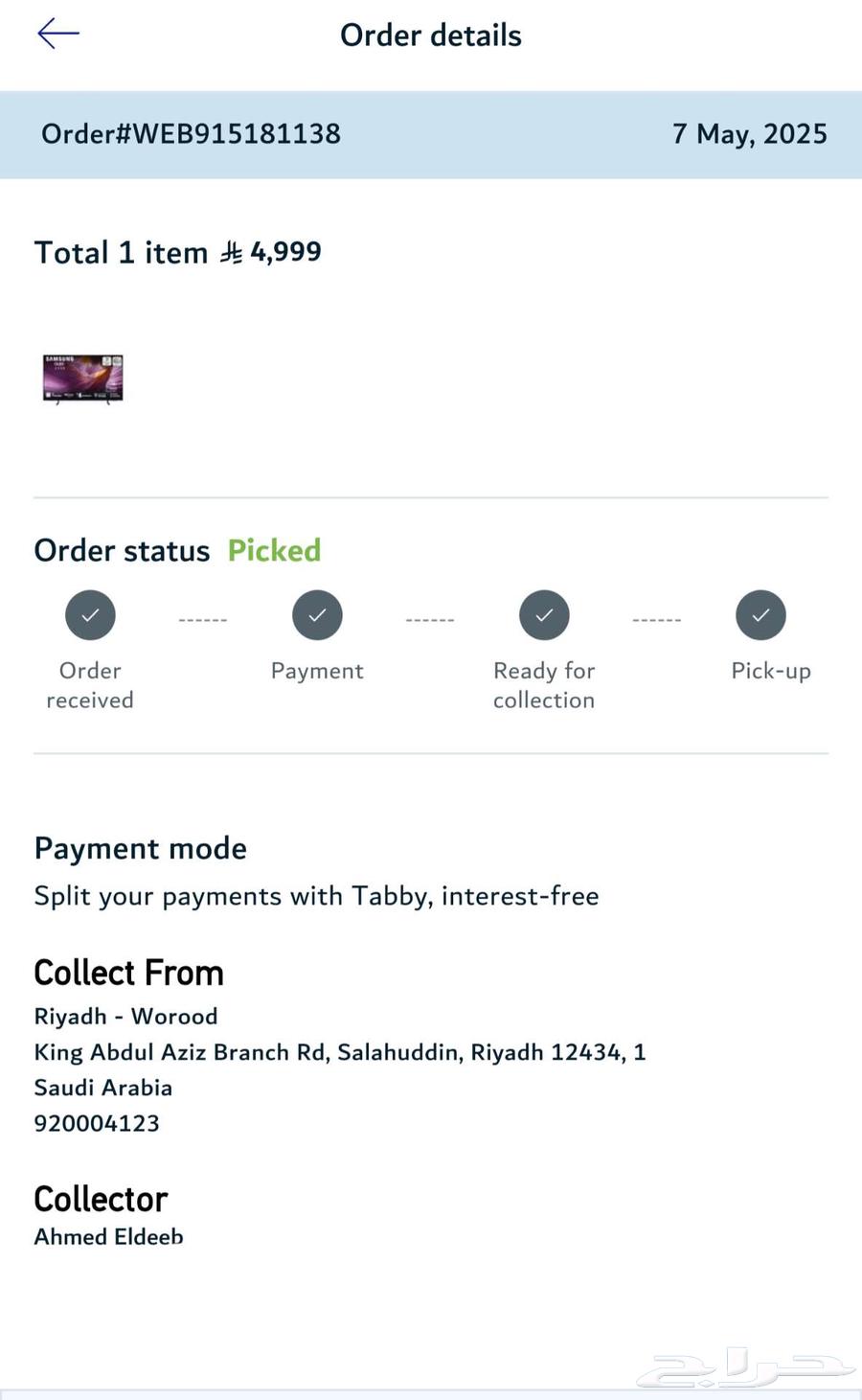The width and height of the screenshot is (862, 1400).
Task: Click the Total 1 item price
Action: pyautogui.click(x=285, y=252)
